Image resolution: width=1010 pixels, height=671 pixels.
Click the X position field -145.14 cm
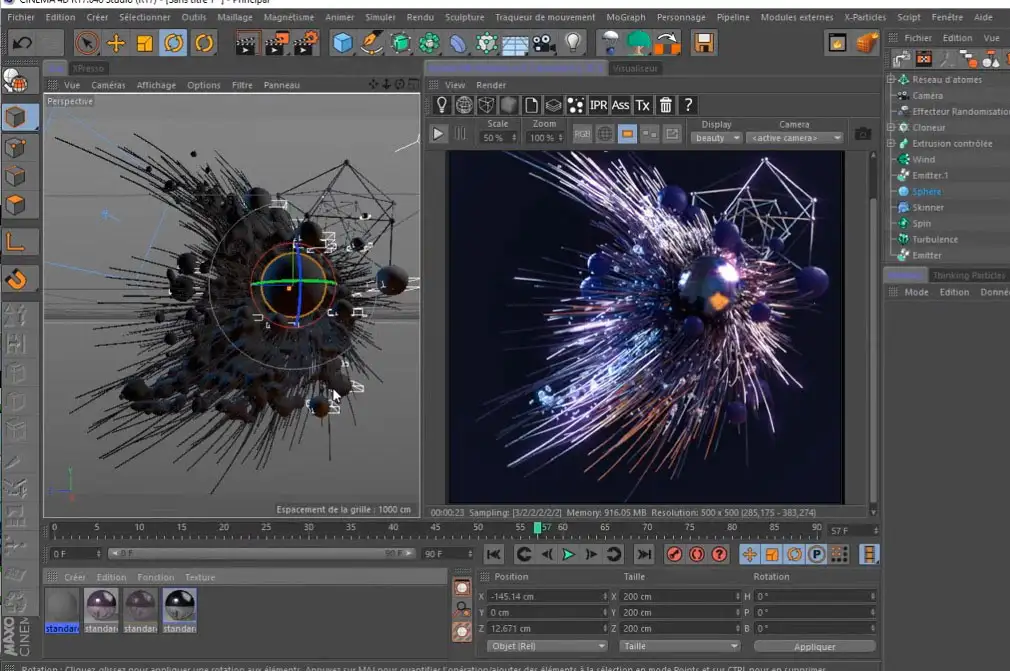tap(548, 596)
